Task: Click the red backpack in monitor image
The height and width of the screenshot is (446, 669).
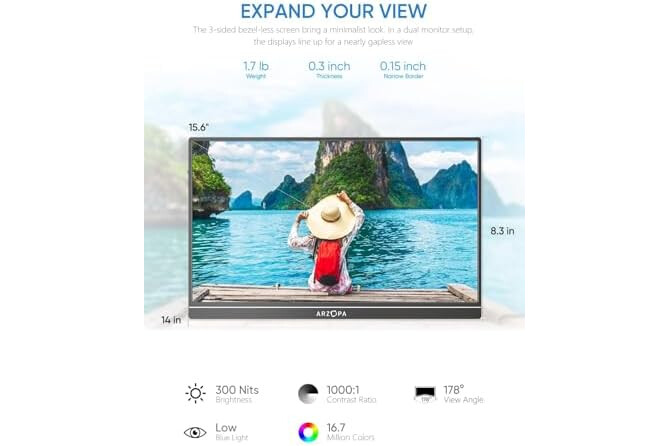Action: click(328, 261)
